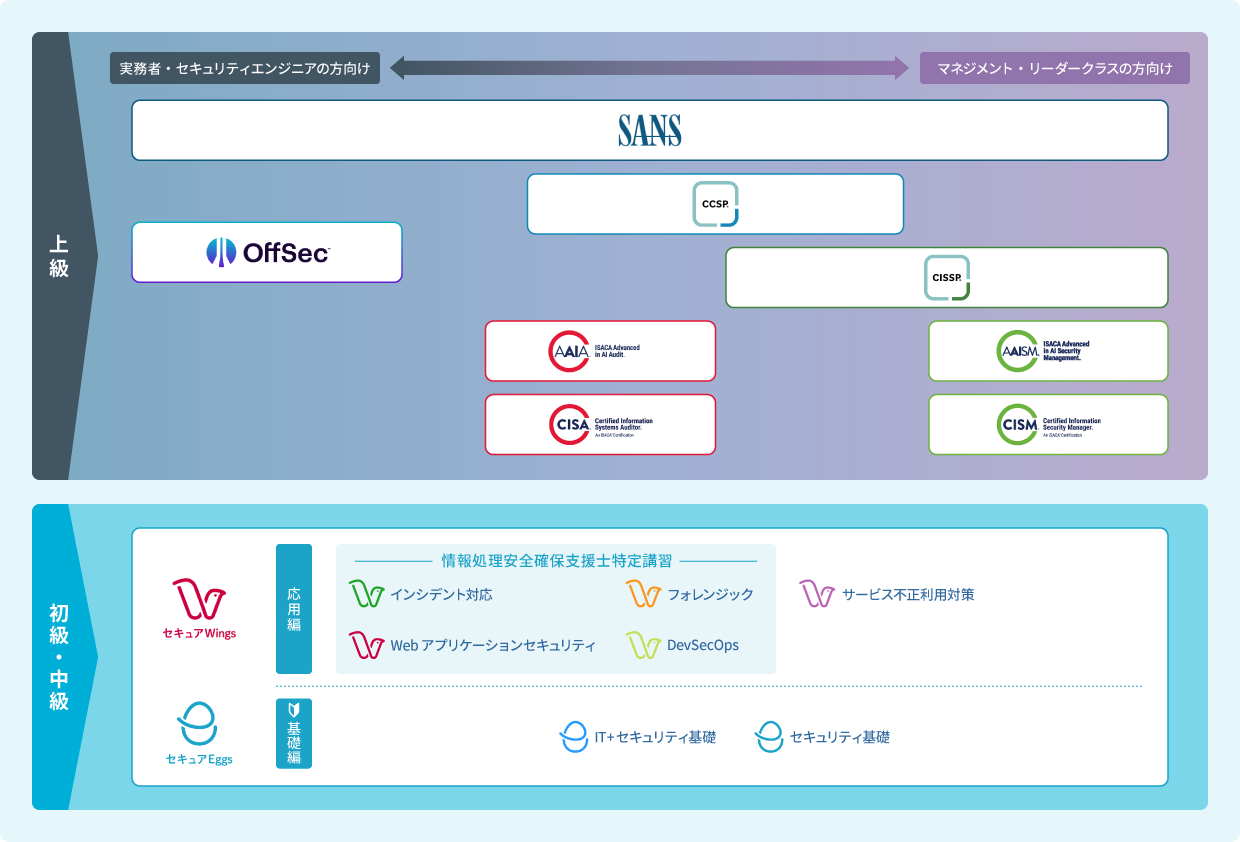Open the サービス不正利用対策 course link
Screen dimensions: 1240x842
tap(908, 594)
